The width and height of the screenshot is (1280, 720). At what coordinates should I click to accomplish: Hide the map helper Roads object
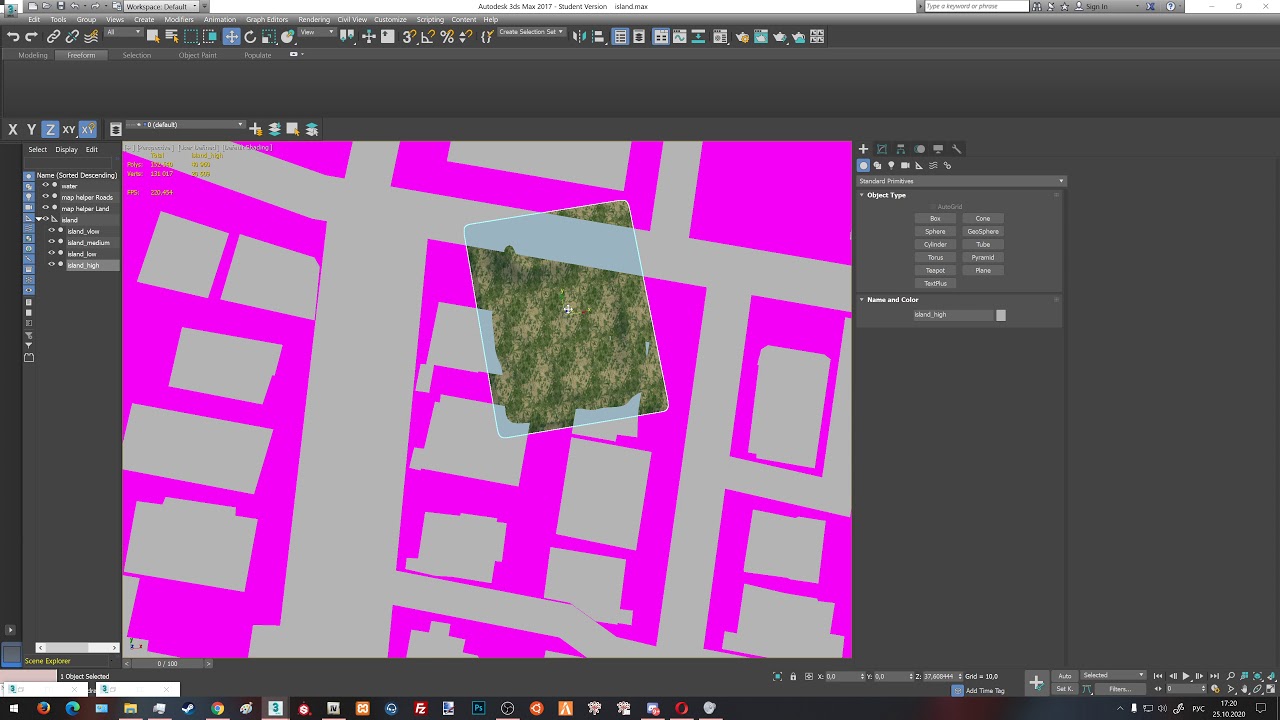[45, 197]
